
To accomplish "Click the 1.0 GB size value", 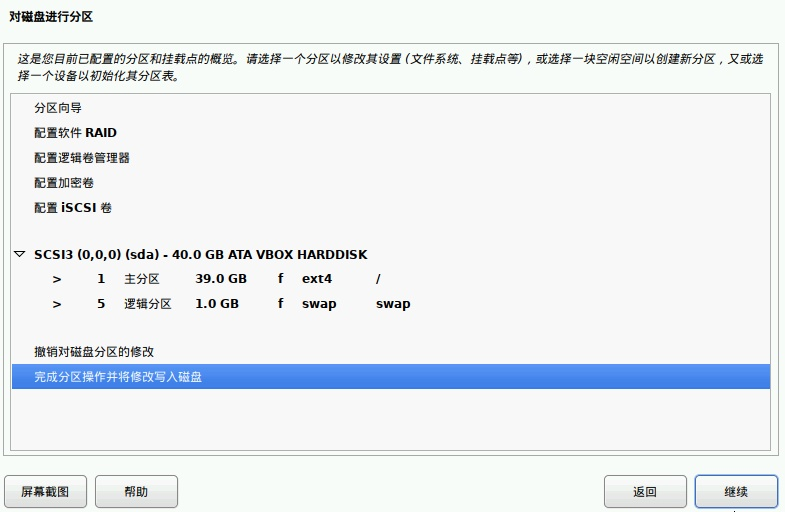I will (217, 304).
